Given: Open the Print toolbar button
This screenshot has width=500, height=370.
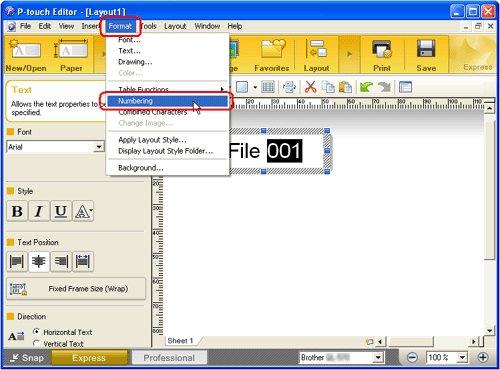Looking at the screenshot, I should pos(382,55).
